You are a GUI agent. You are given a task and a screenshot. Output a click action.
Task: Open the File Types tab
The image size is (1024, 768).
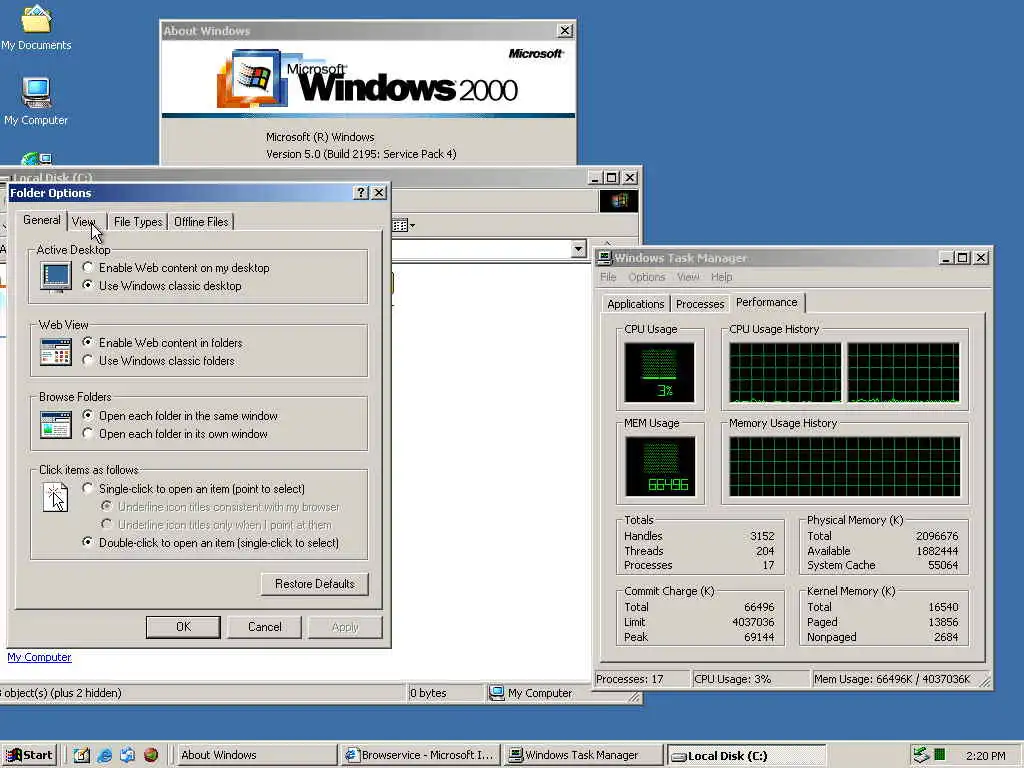(x=138, y=222)
